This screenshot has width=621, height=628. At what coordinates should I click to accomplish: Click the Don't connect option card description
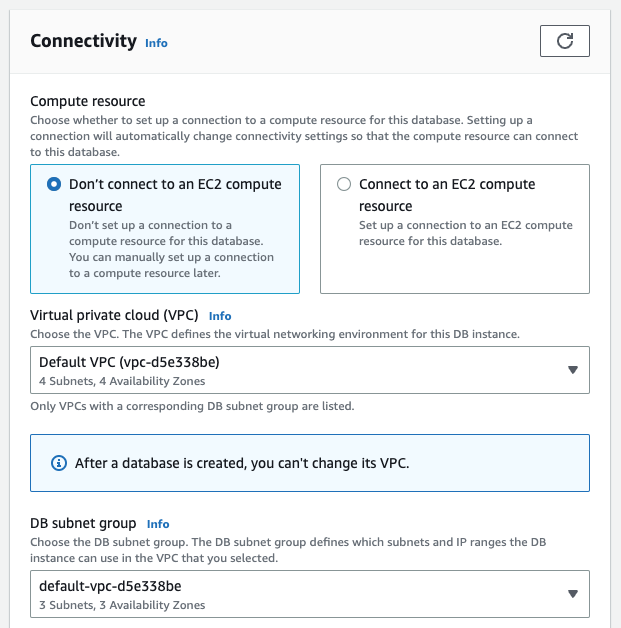[171, 249]
